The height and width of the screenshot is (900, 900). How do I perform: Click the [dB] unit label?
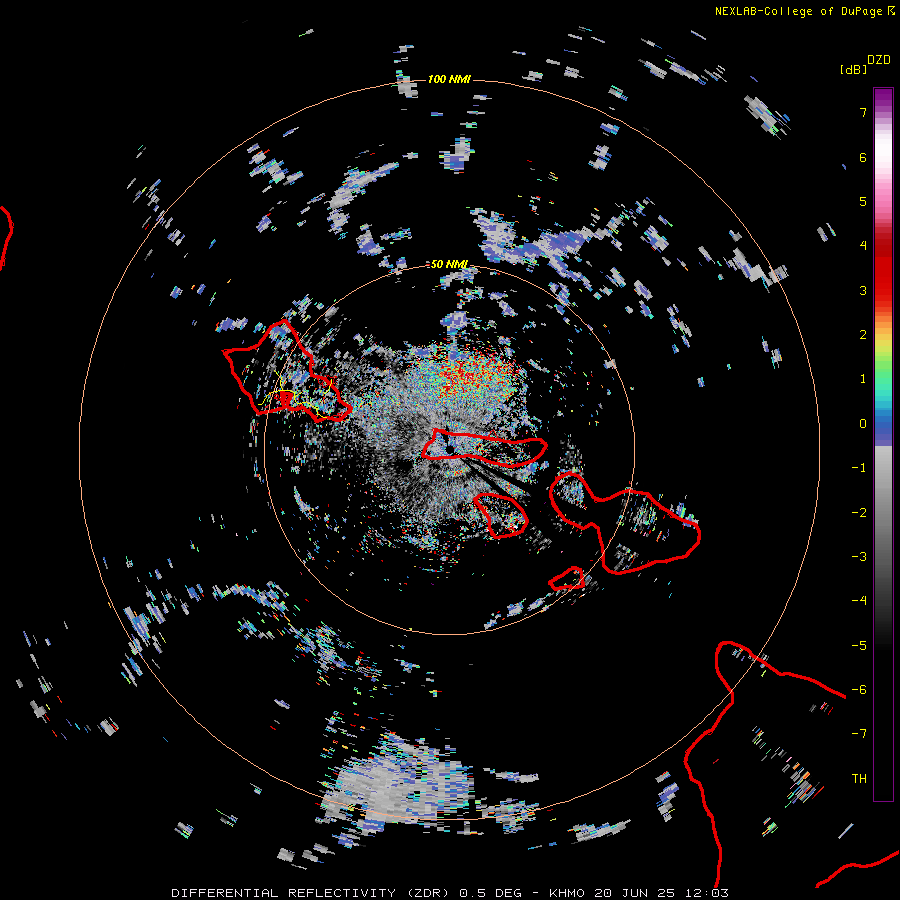tap(853, 69)
